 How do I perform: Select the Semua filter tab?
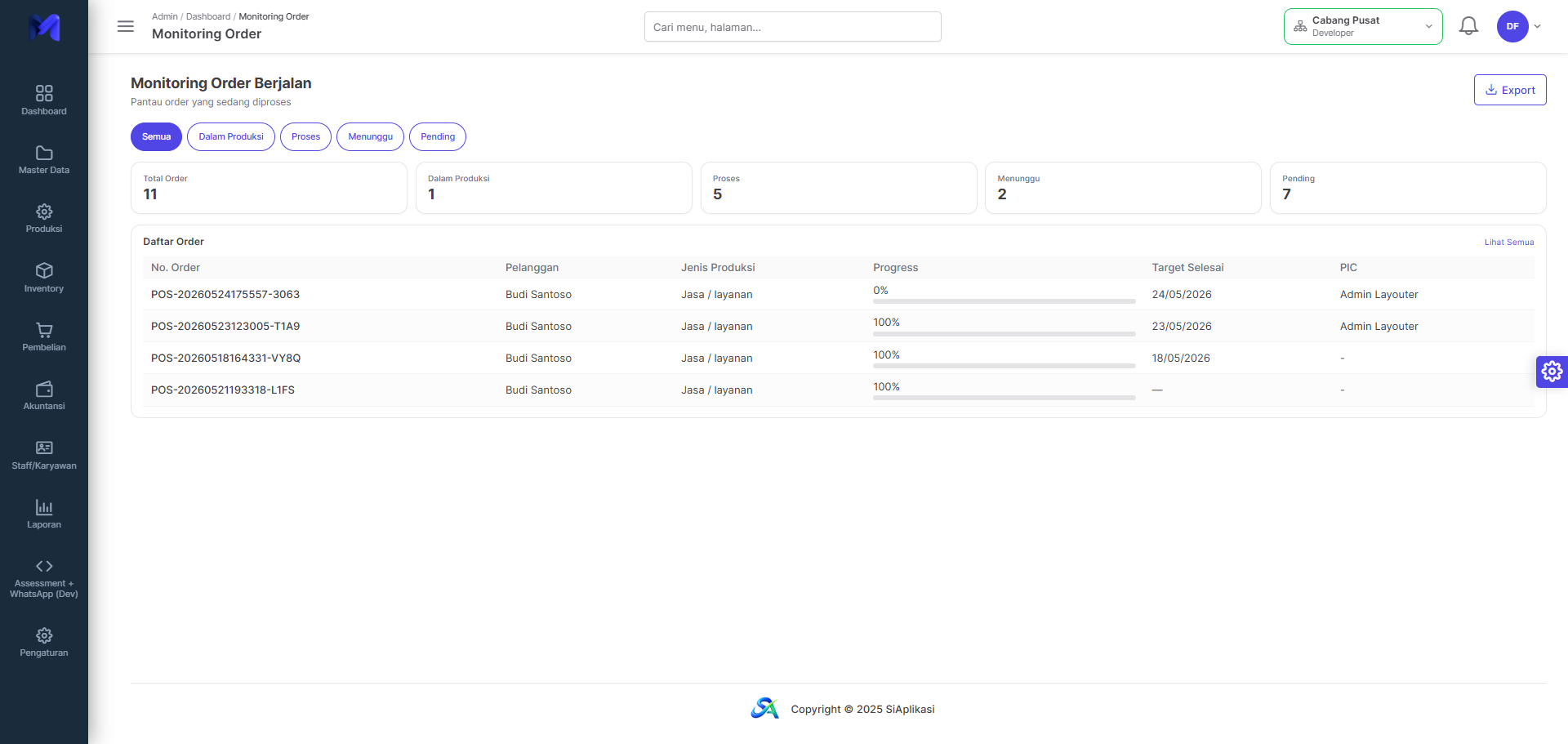[156, 136]
